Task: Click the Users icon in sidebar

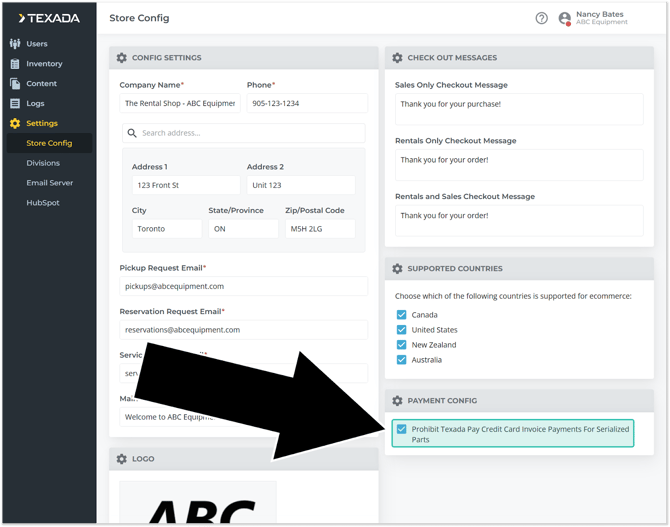Action: click(15, 44)
